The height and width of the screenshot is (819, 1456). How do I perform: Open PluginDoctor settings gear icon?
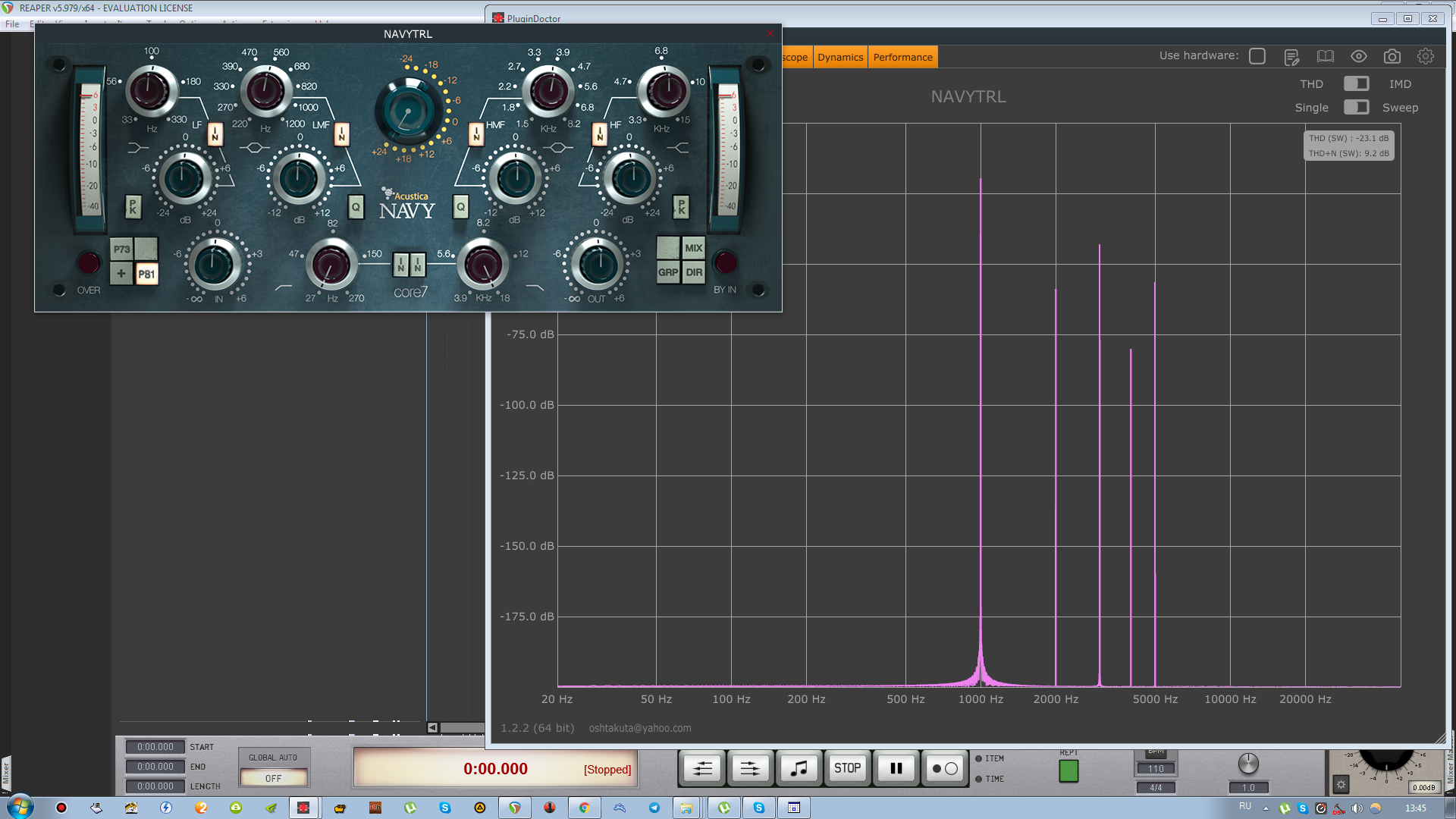pos(1425,57)
